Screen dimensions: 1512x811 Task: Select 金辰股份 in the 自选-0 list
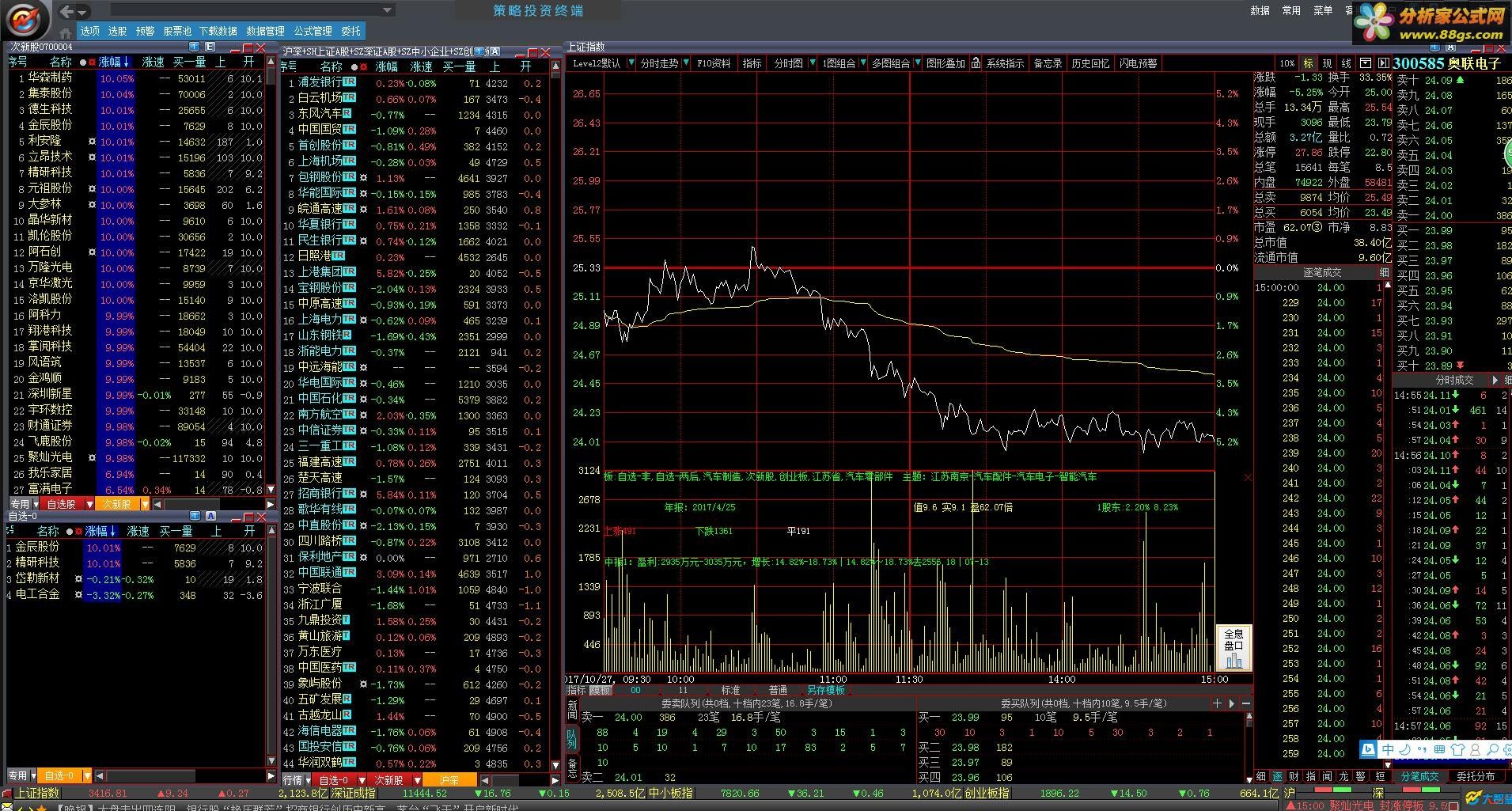tap(135, 548)
